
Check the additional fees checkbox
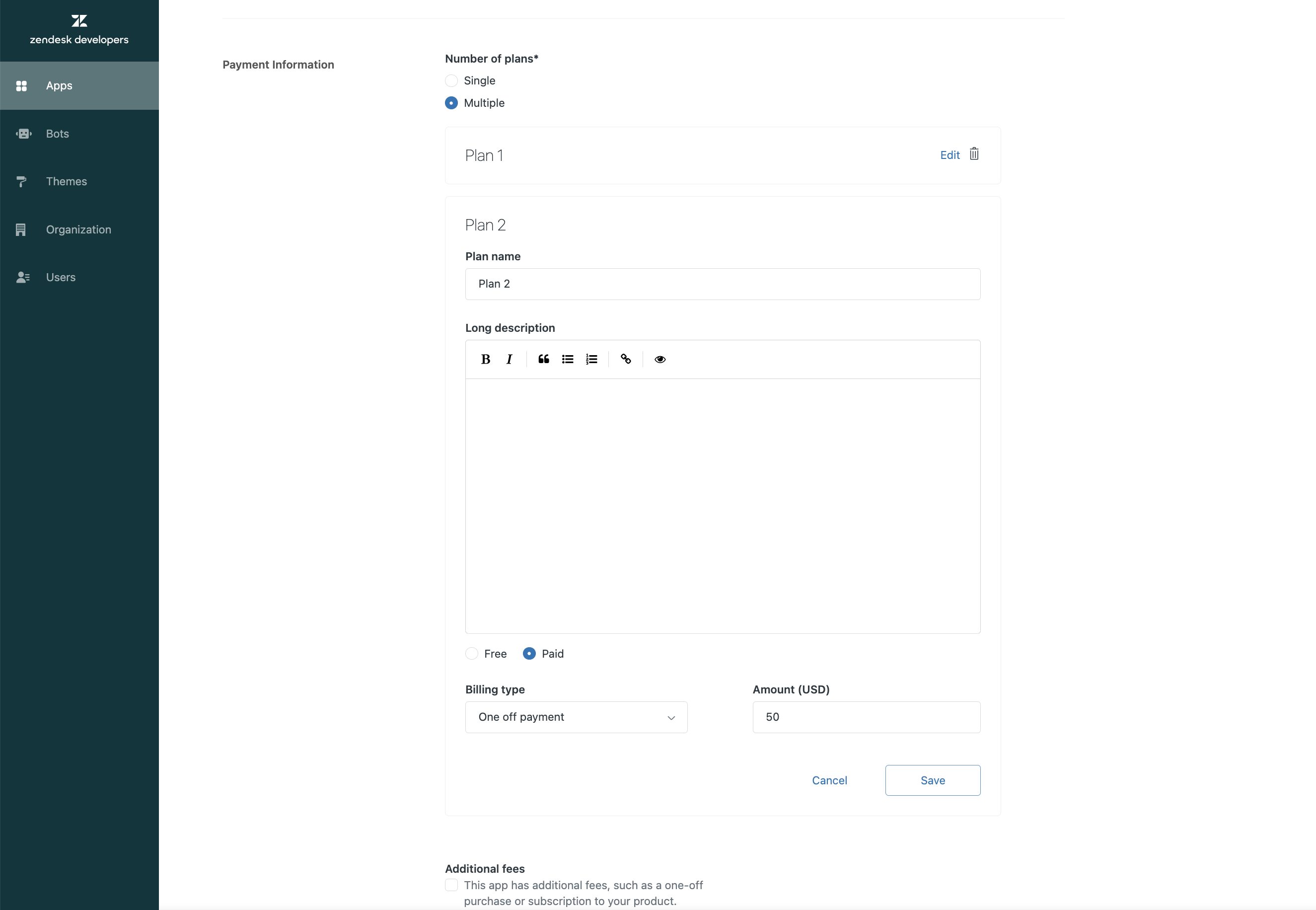coord(451,885)
